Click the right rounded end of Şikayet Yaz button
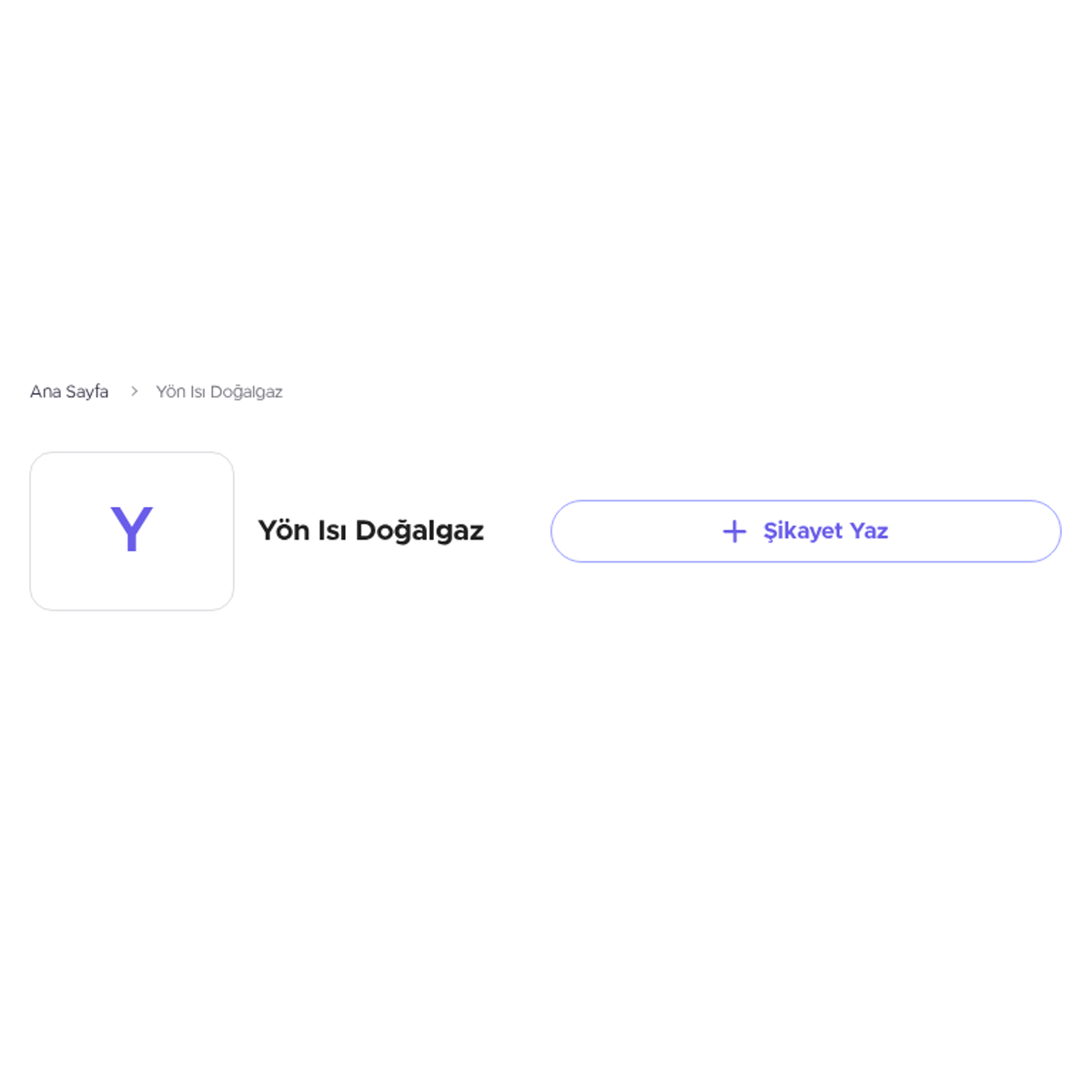Screen dimensions: 1092x1092 coord(1044,531)
